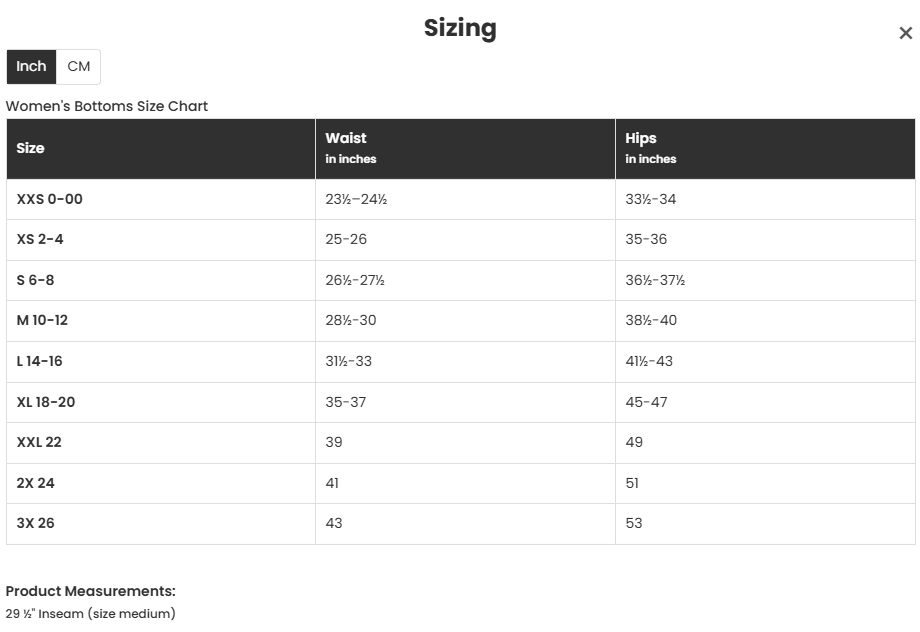Click the 45-47 hips measurement
The image size is (920, 632).
tap(647, 402)
